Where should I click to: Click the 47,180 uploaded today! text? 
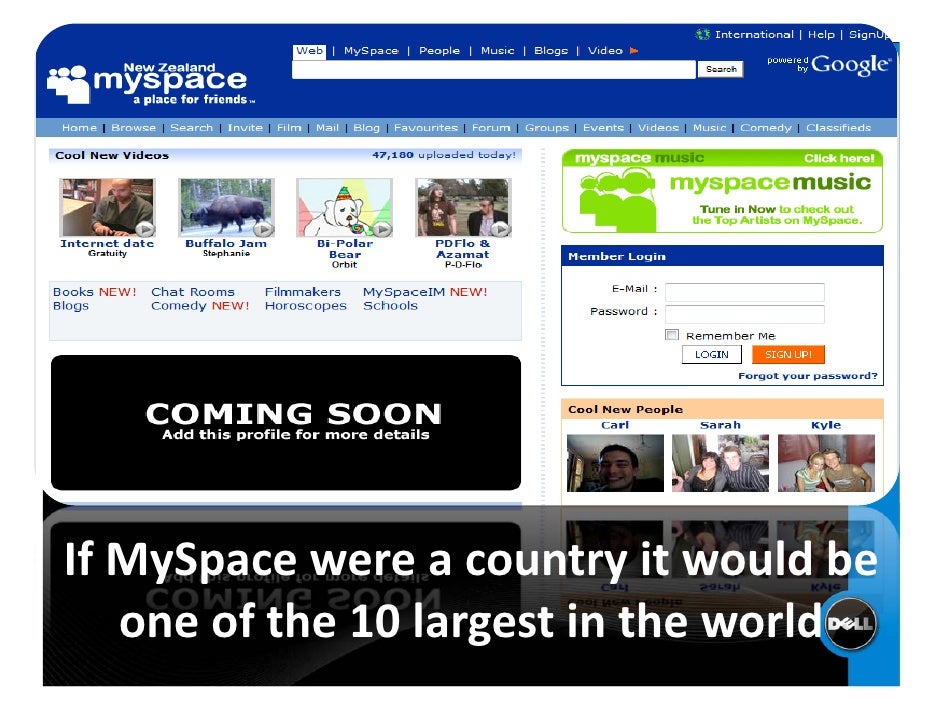pyautogui.click(x=444, y=155)
